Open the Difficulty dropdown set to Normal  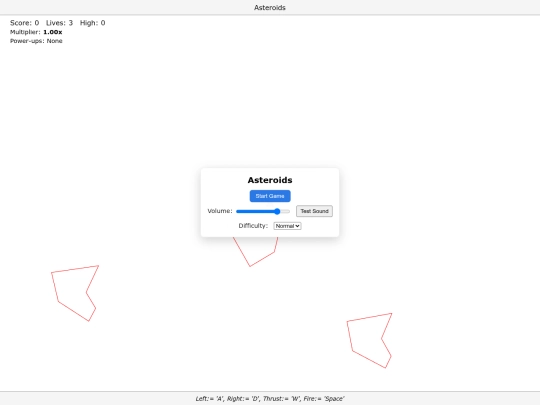288,226
